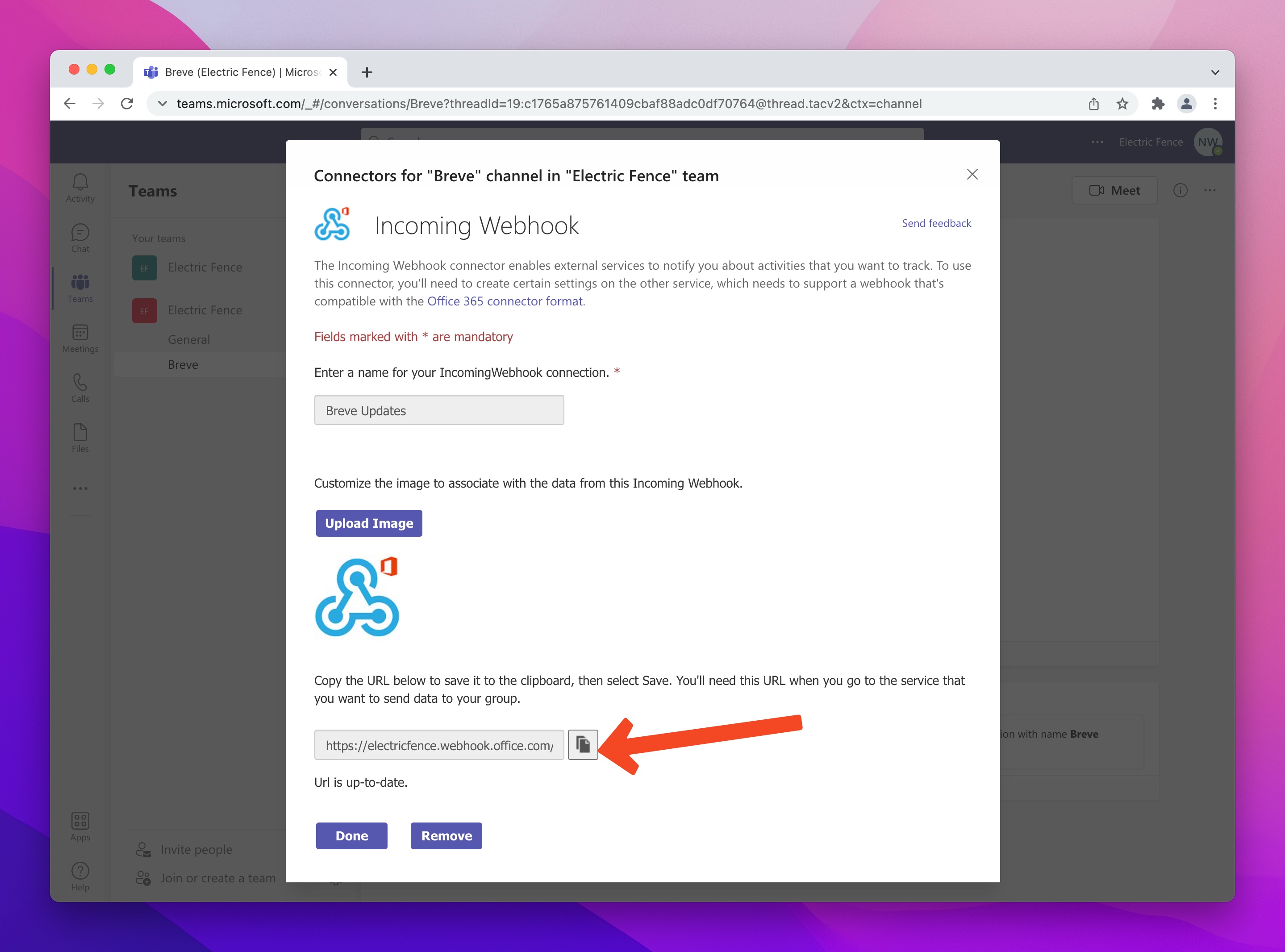Select the Breve (Electric Fence) browser tab

pyautogui.click(x=241, y=72)
